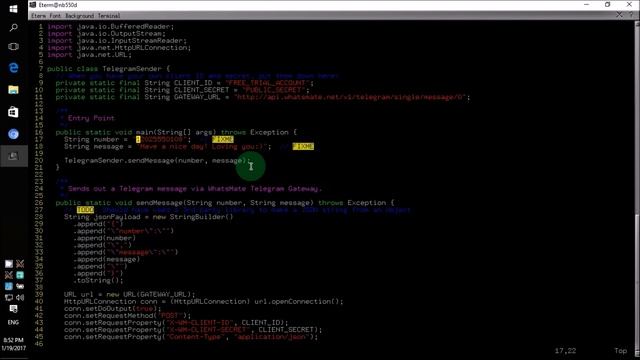The height and width of the screenshot is (360, 640).
Task: Click the highlighted TODO marker
Action: point(85,209)
